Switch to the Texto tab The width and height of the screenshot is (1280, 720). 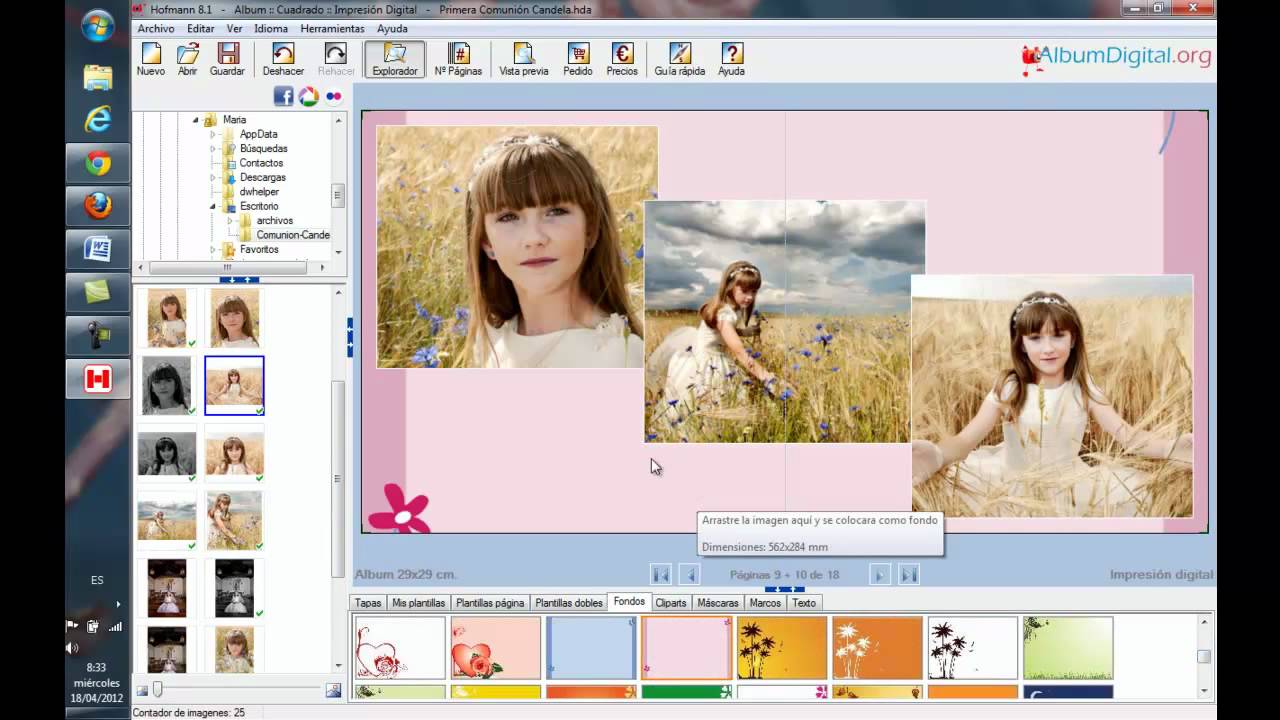tap(804, 603)
